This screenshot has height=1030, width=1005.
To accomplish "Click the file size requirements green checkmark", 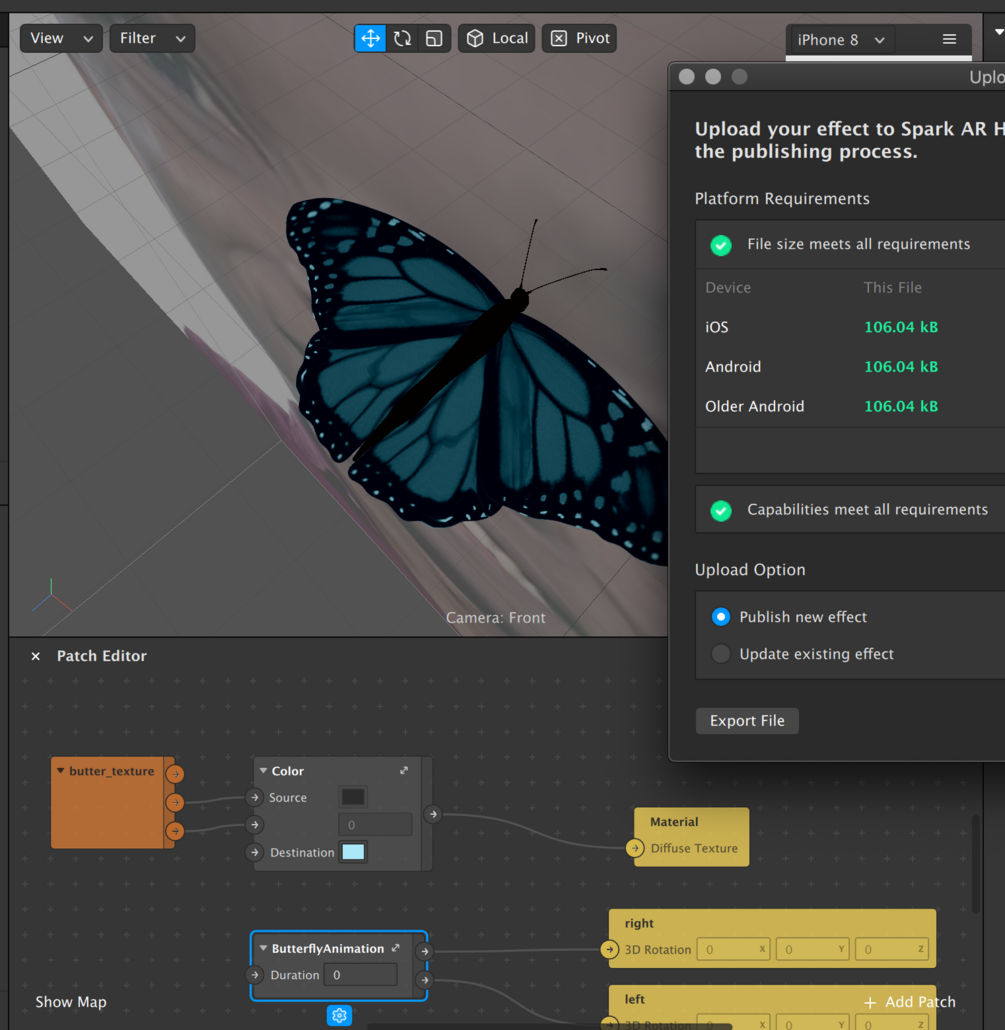I will click(721, 245).
